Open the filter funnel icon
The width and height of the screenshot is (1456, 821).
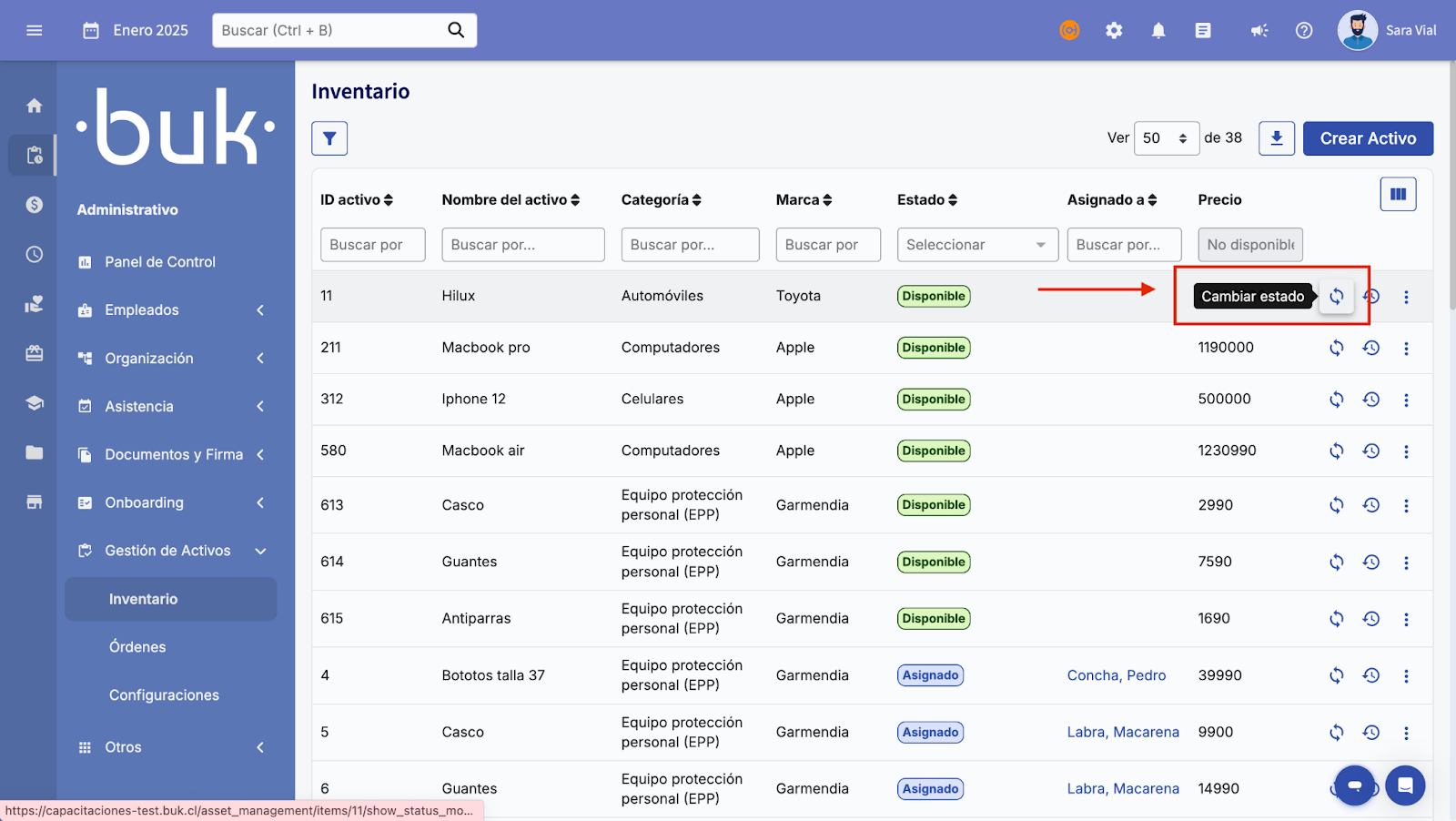point(329,138)
